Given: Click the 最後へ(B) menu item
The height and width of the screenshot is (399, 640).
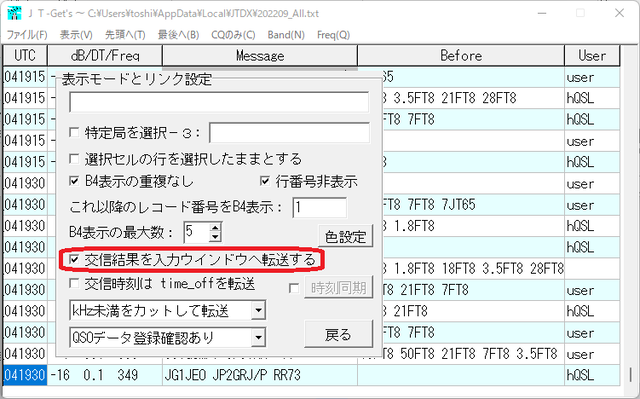Looking at the screenshot, I should click(178, 35).
